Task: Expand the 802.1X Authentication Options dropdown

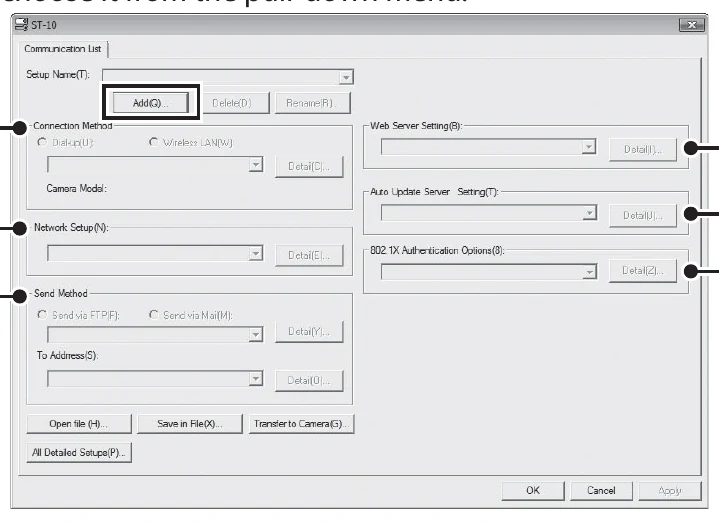Action: (x=589, y=272)
